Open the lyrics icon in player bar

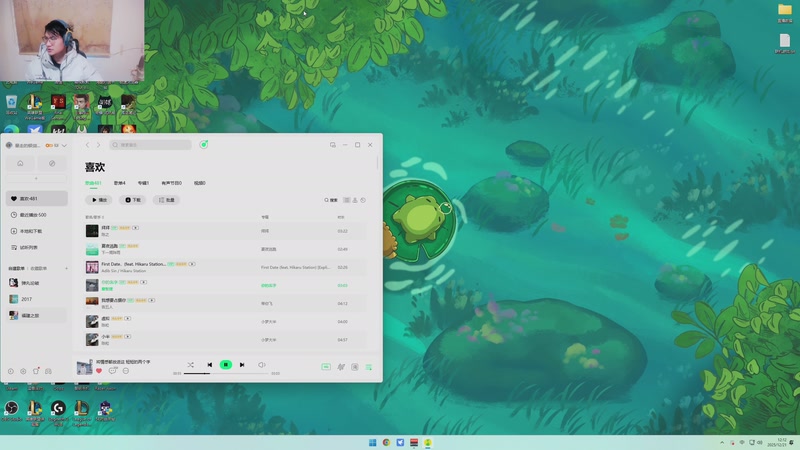point(355,367)
